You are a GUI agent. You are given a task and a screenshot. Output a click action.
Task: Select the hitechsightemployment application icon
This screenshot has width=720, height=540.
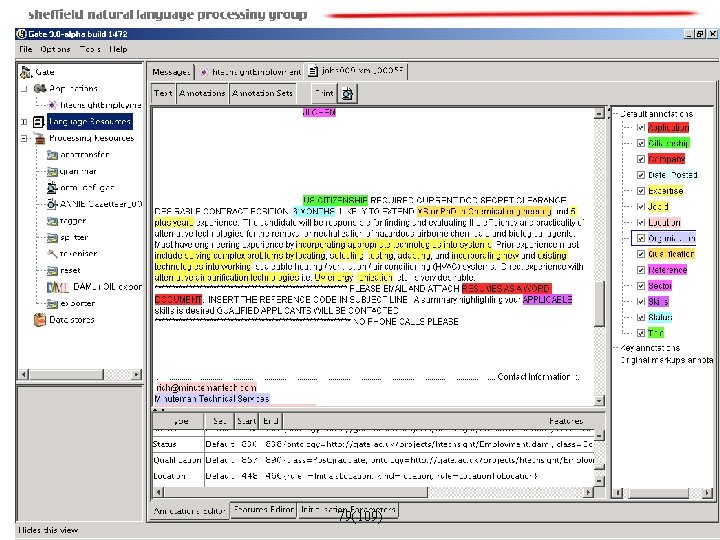[x=52, y=105]
